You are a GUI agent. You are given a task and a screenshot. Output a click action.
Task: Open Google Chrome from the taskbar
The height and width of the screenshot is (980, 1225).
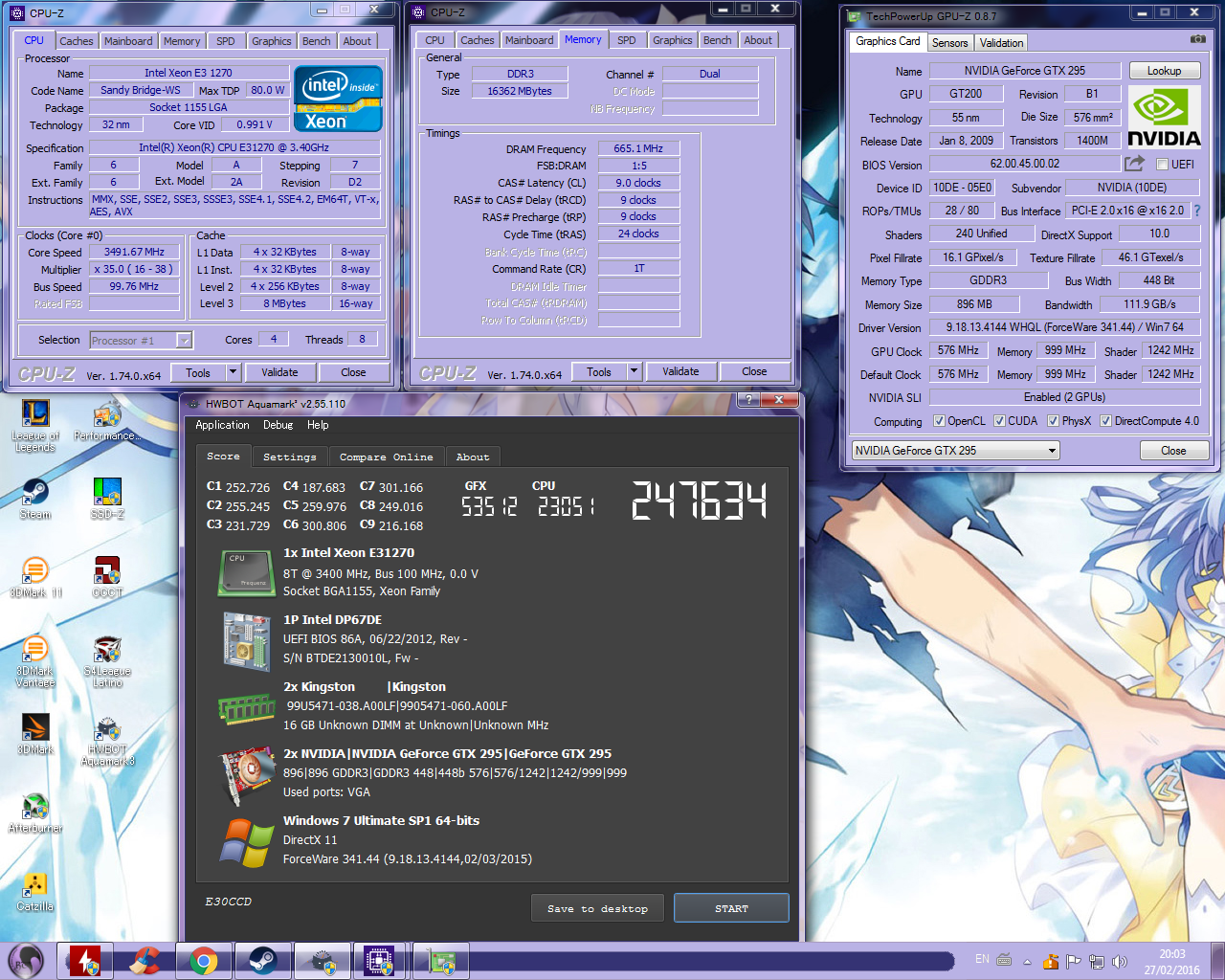(203, 961)
